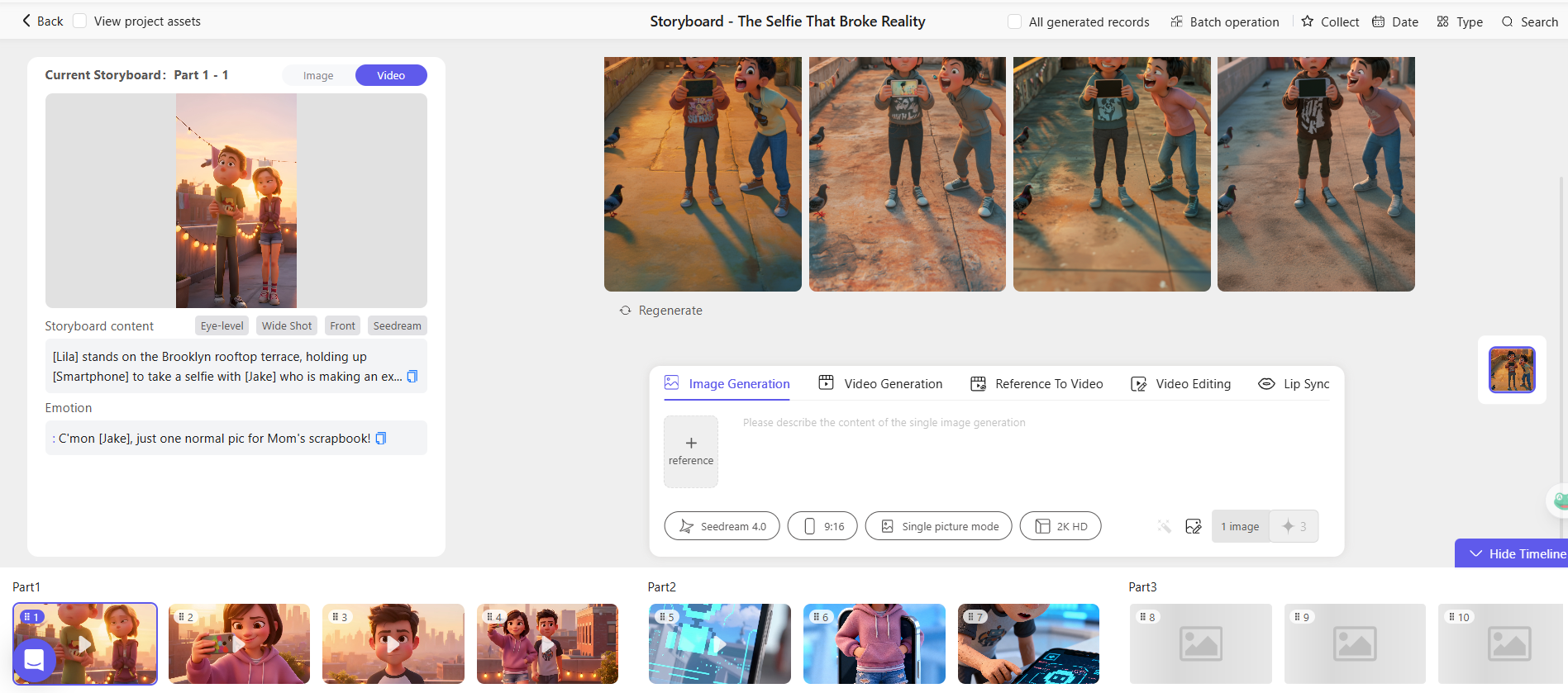The image size is (1568, 693).
Task: Switch to Lip Sync tab
Action: point(1294,384)
